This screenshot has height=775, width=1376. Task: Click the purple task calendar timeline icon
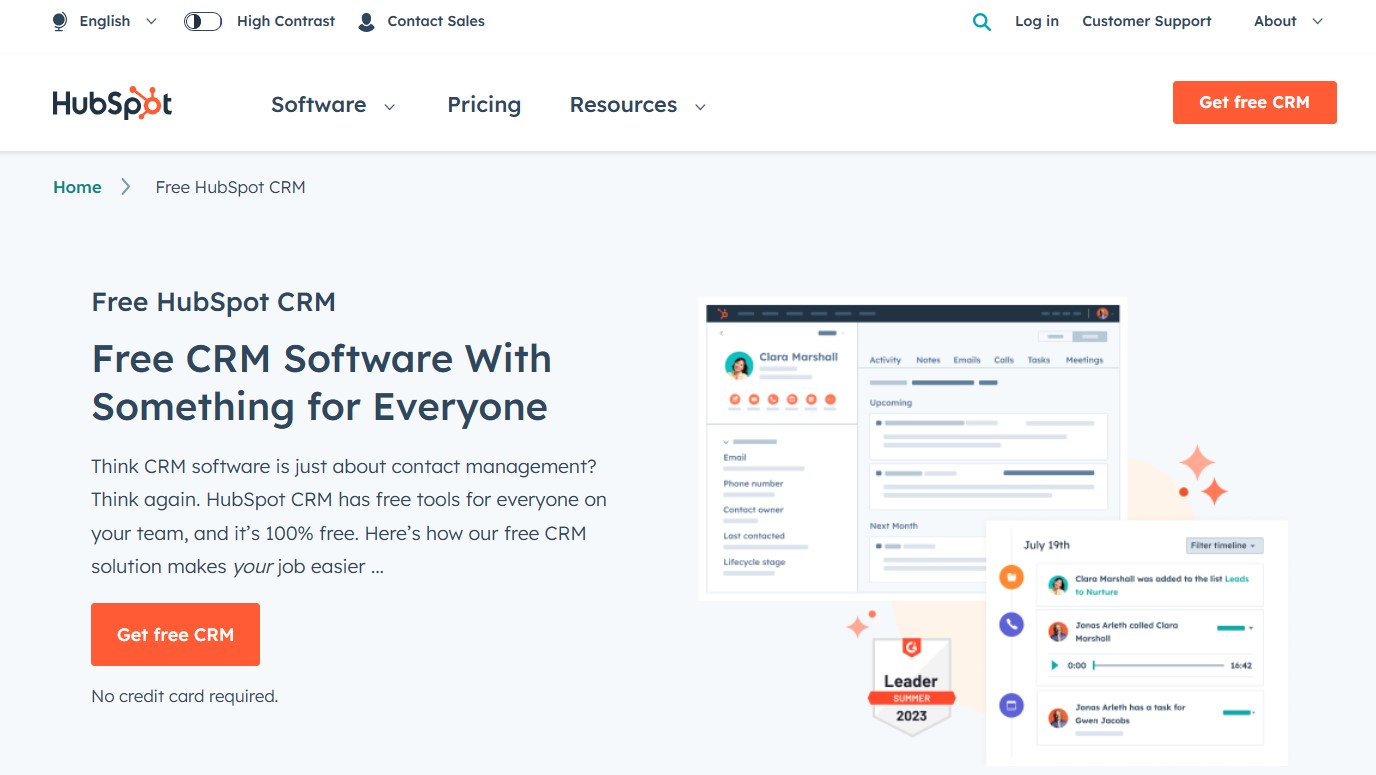[1011, 705]
